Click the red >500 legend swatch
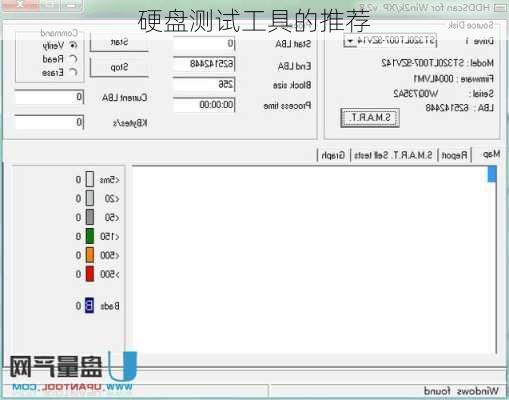Viewport: 509px width, 400px height. coord(90,274)
